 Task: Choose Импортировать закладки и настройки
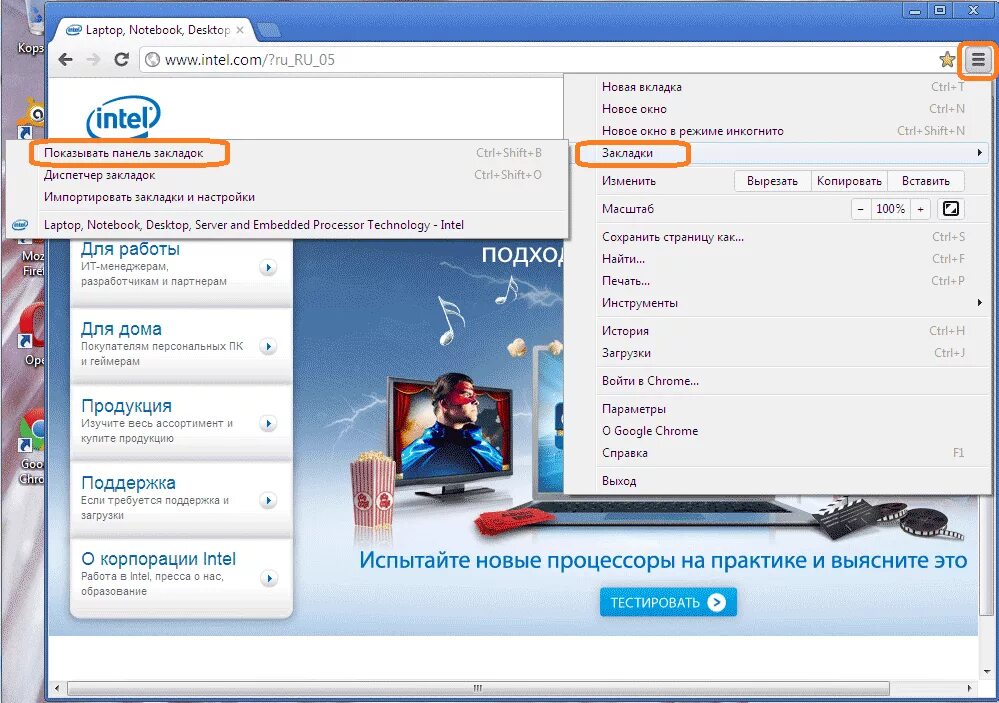point(287,197)
